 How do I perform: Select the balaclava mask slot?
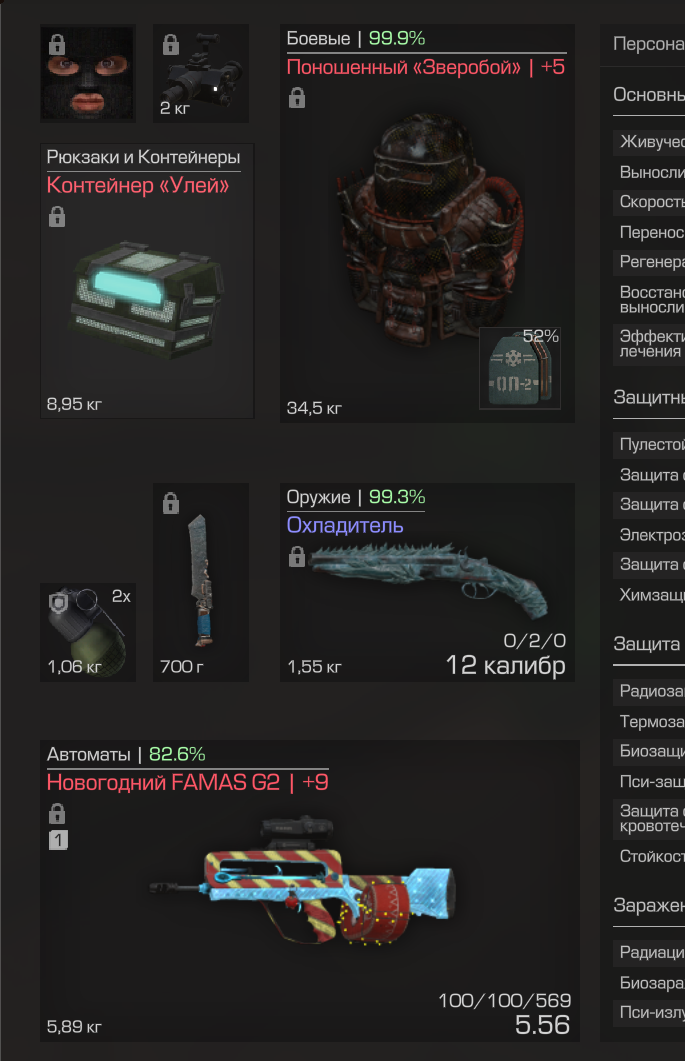click(88, 74)
